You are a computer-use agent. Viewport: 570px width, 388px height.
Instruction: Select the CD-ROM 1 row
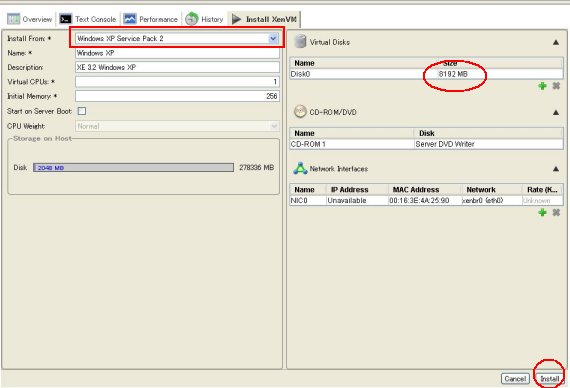pos(426,144)
